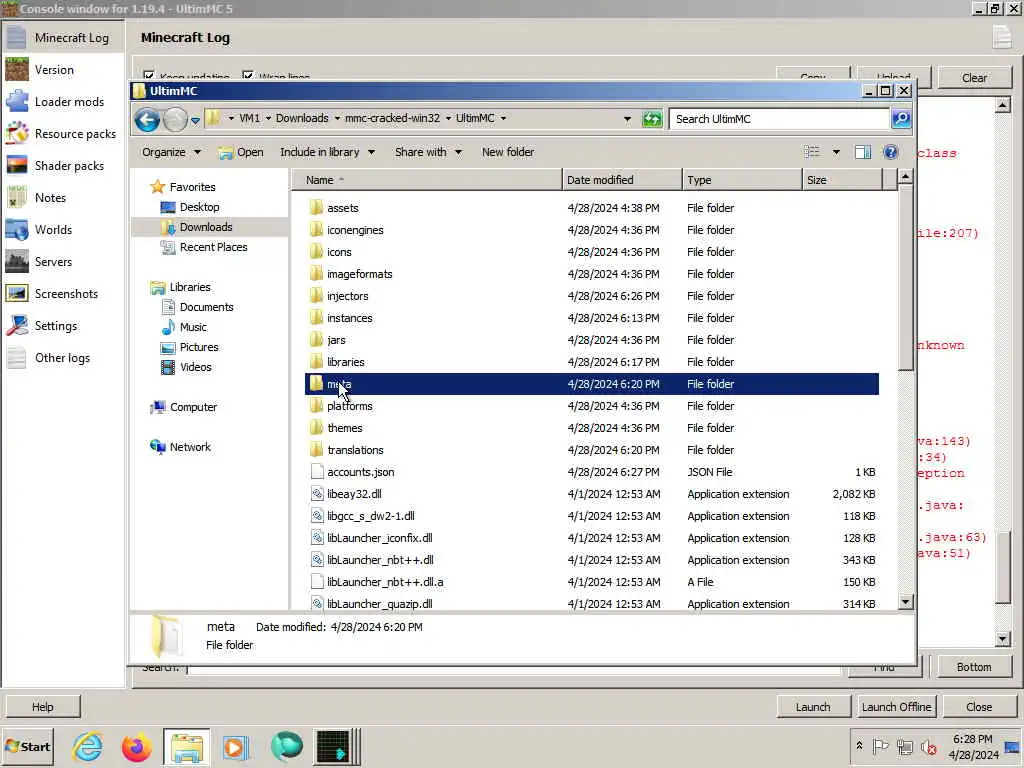Viewport: 1024px width, 768px height.
Task: Click Open in Explorer toolbar
Action: [241, 152]
